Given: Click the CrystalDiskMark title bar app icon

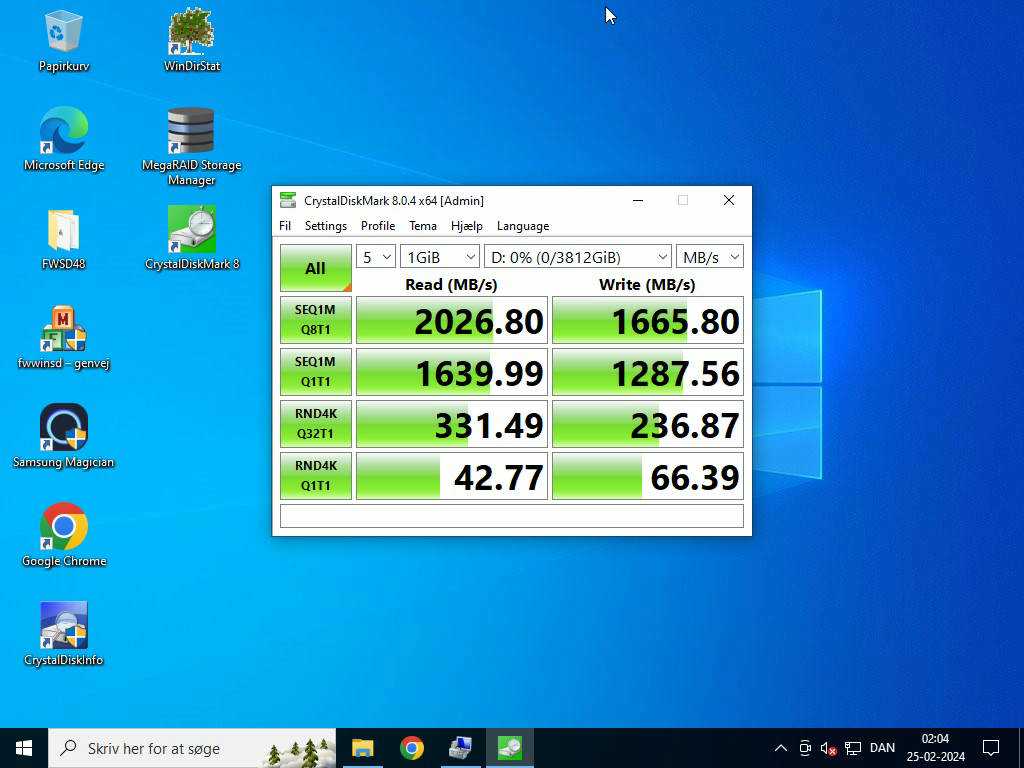Looking at the screenshot, I should click(287, 200).
